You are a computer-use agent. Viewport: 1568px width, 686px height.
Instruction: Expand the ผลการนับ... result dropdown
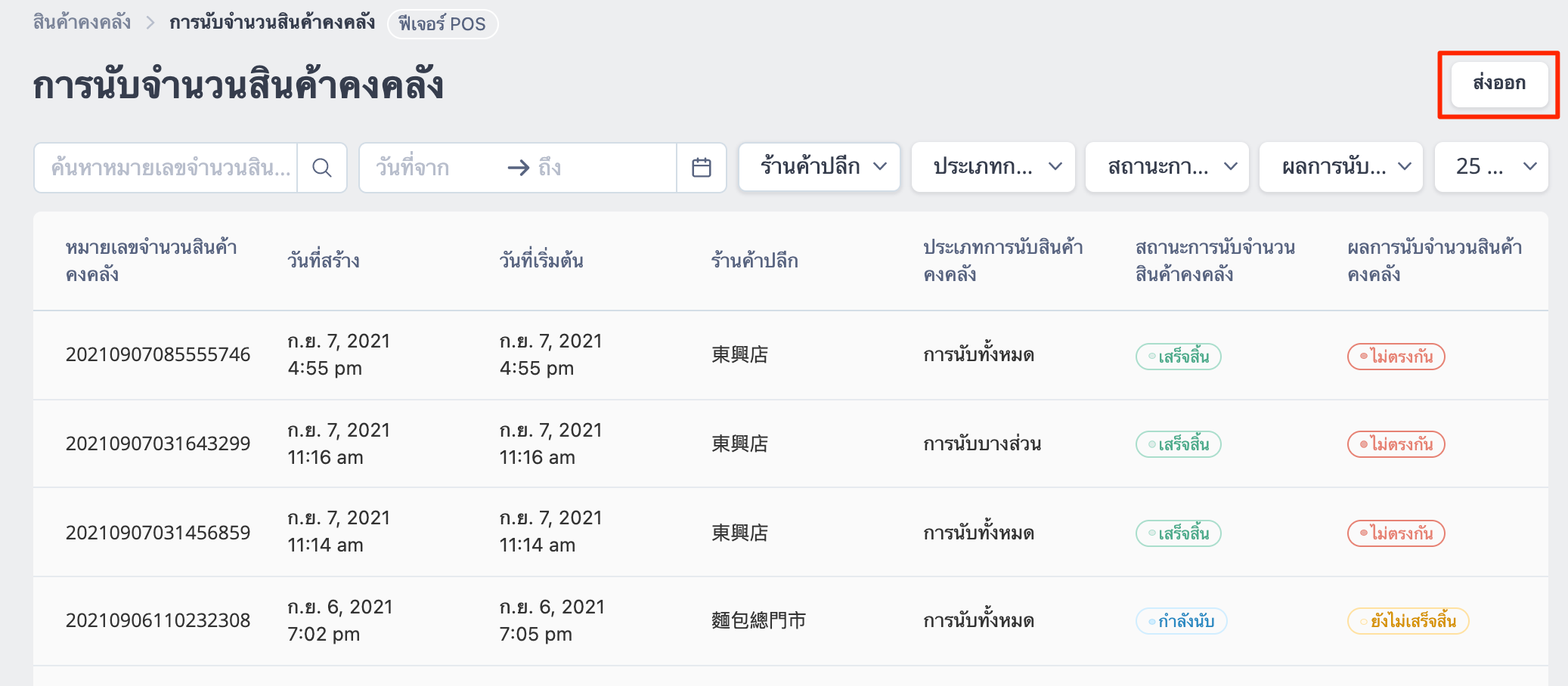click(x=1341, y=167)
